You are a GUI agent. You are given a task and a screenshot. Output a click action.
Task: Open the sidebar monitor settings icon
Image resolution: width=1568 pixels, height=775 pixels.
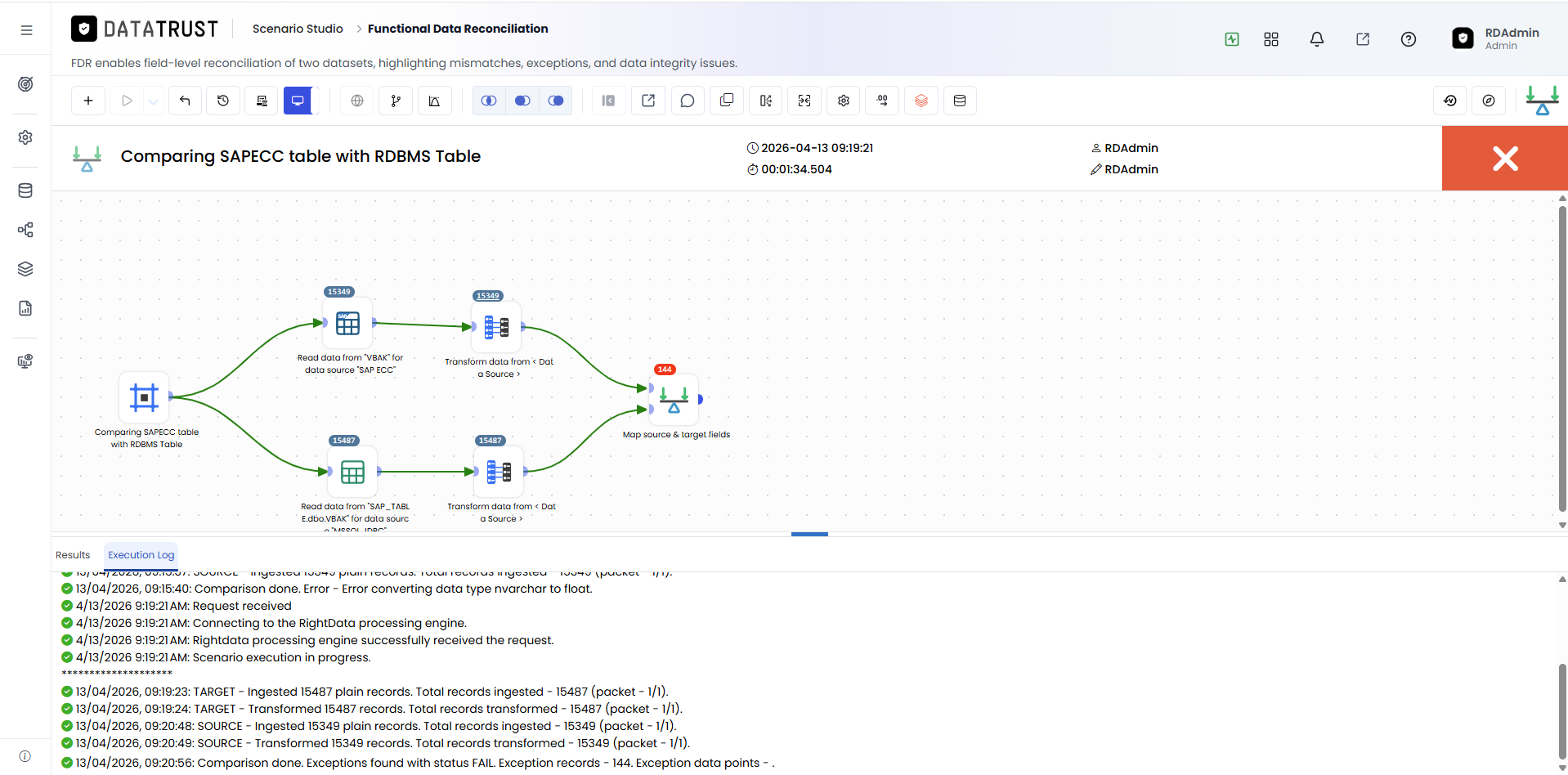(25, 361)
